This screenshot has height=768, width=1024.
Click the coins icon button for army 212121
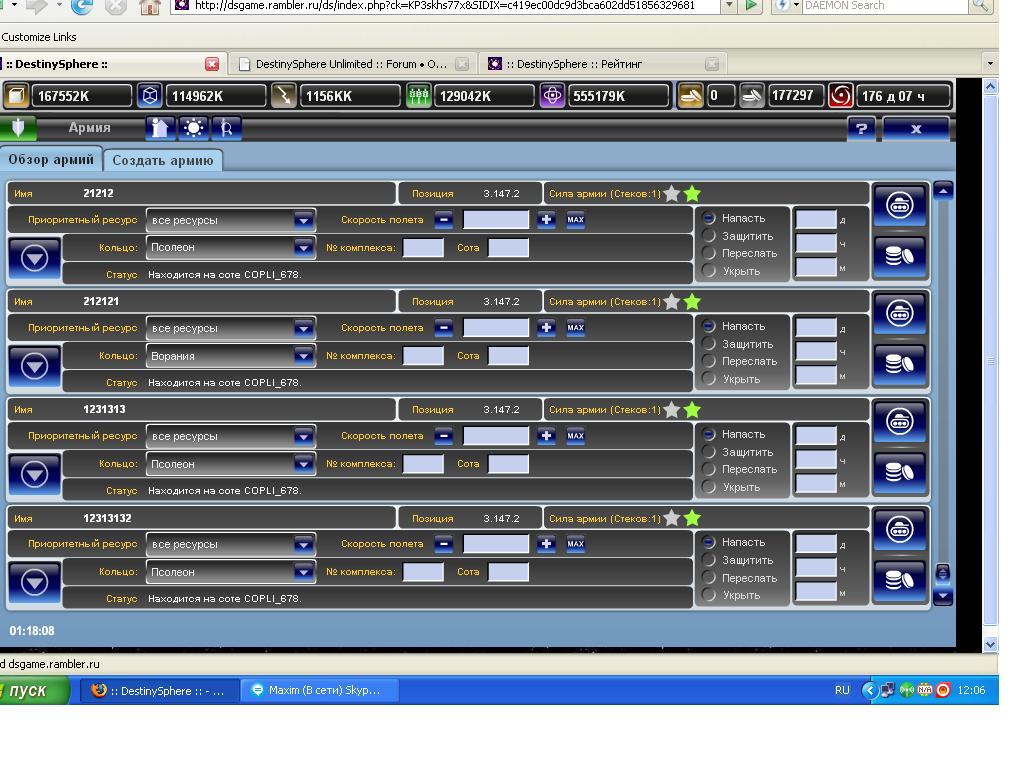point(899,365)
